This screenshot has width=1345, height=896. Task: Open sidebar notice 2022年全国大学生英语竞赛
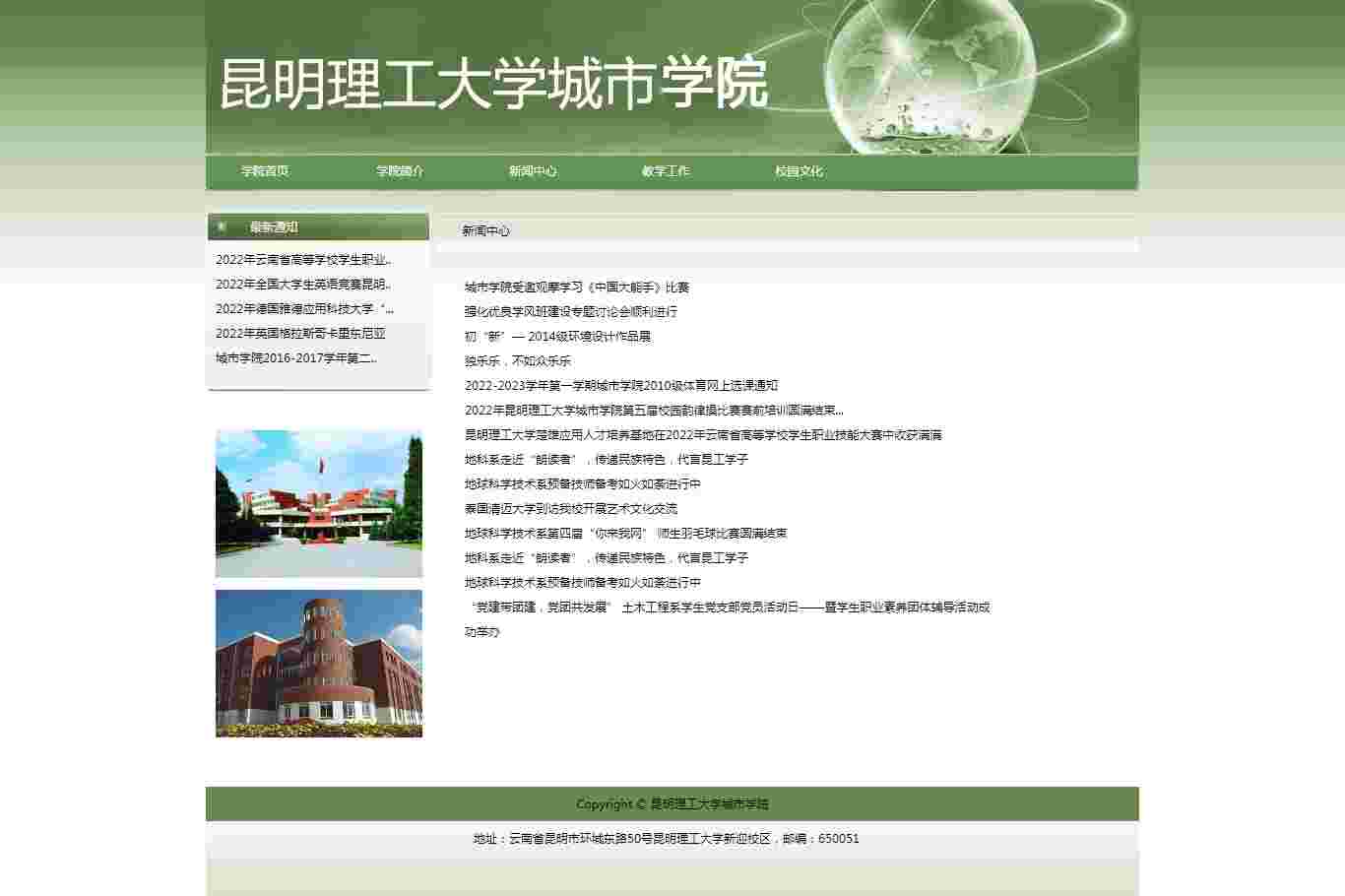303,285
